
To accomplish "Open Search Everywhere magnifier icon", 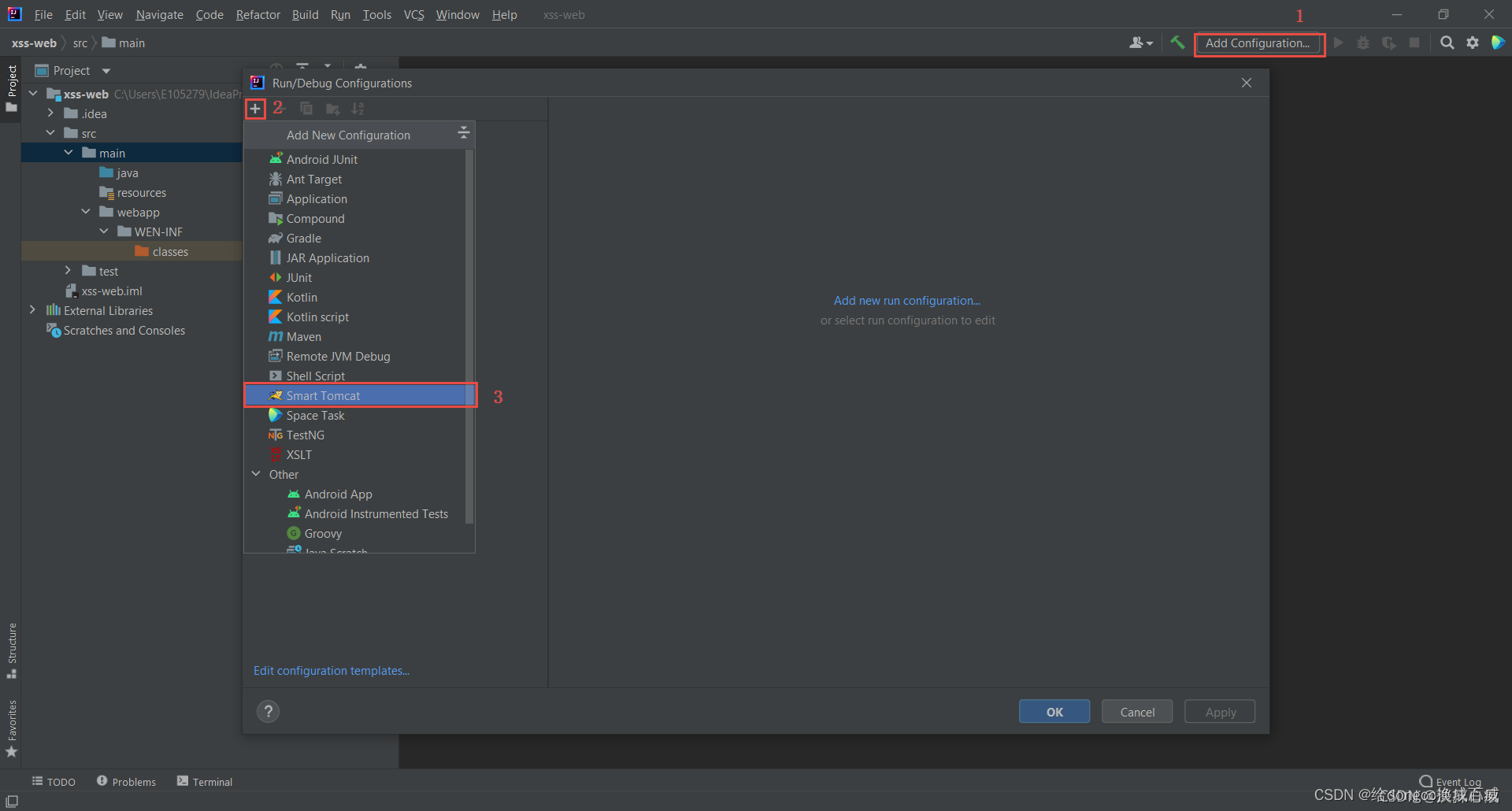I will pyautogui.click(x=1447, y=43).
